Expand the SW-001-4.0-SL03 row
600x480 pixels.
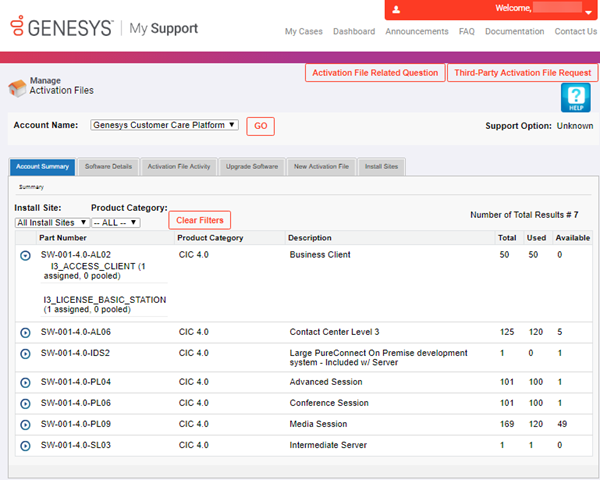25,446
